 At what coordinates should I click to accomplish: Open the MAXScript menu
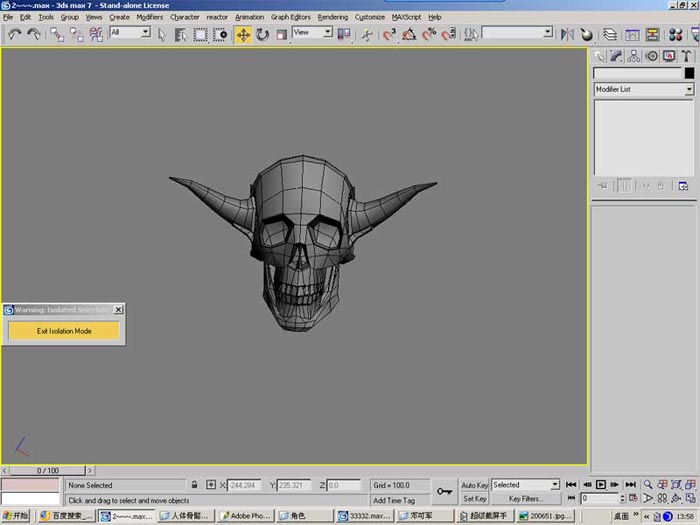(406, 17)
